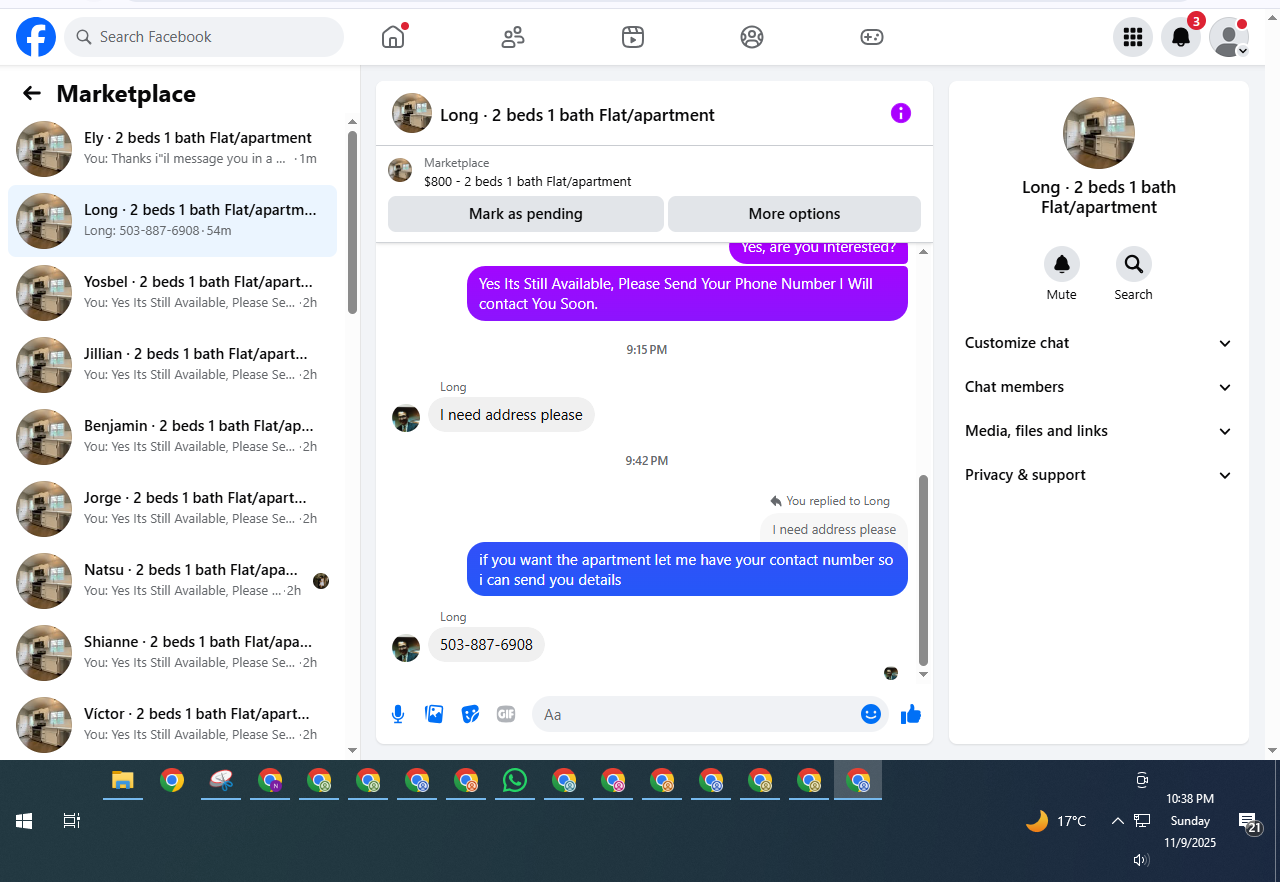Open the Yosbel apartment conversation
Image resolution: width=1280 pixels, height=882 pixels.
(172, 293)
